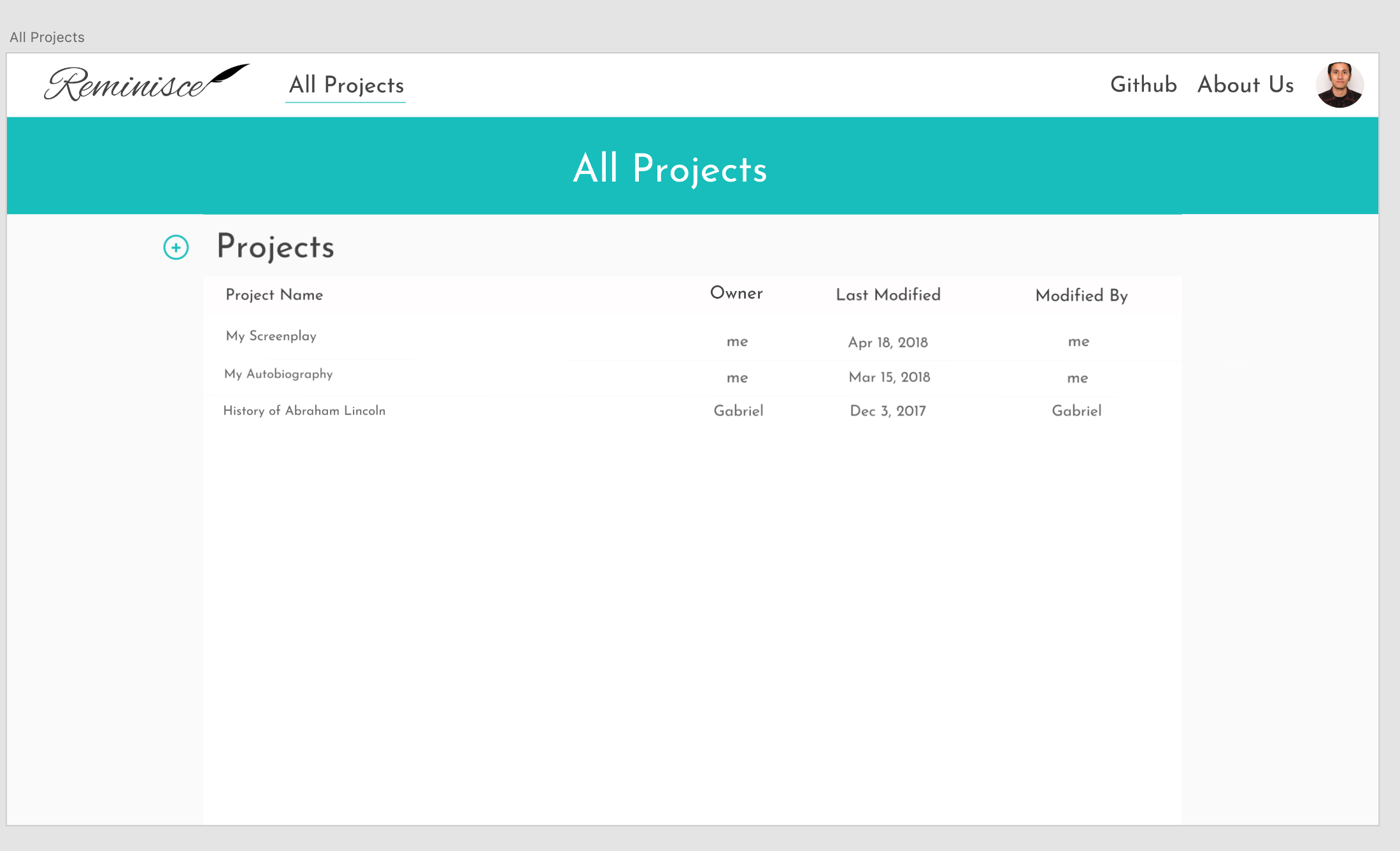The width and height of the screenshot is (1400, 851).
Task: Open the History of Abraham Lincoln project
Action: [x=304, y=411]
